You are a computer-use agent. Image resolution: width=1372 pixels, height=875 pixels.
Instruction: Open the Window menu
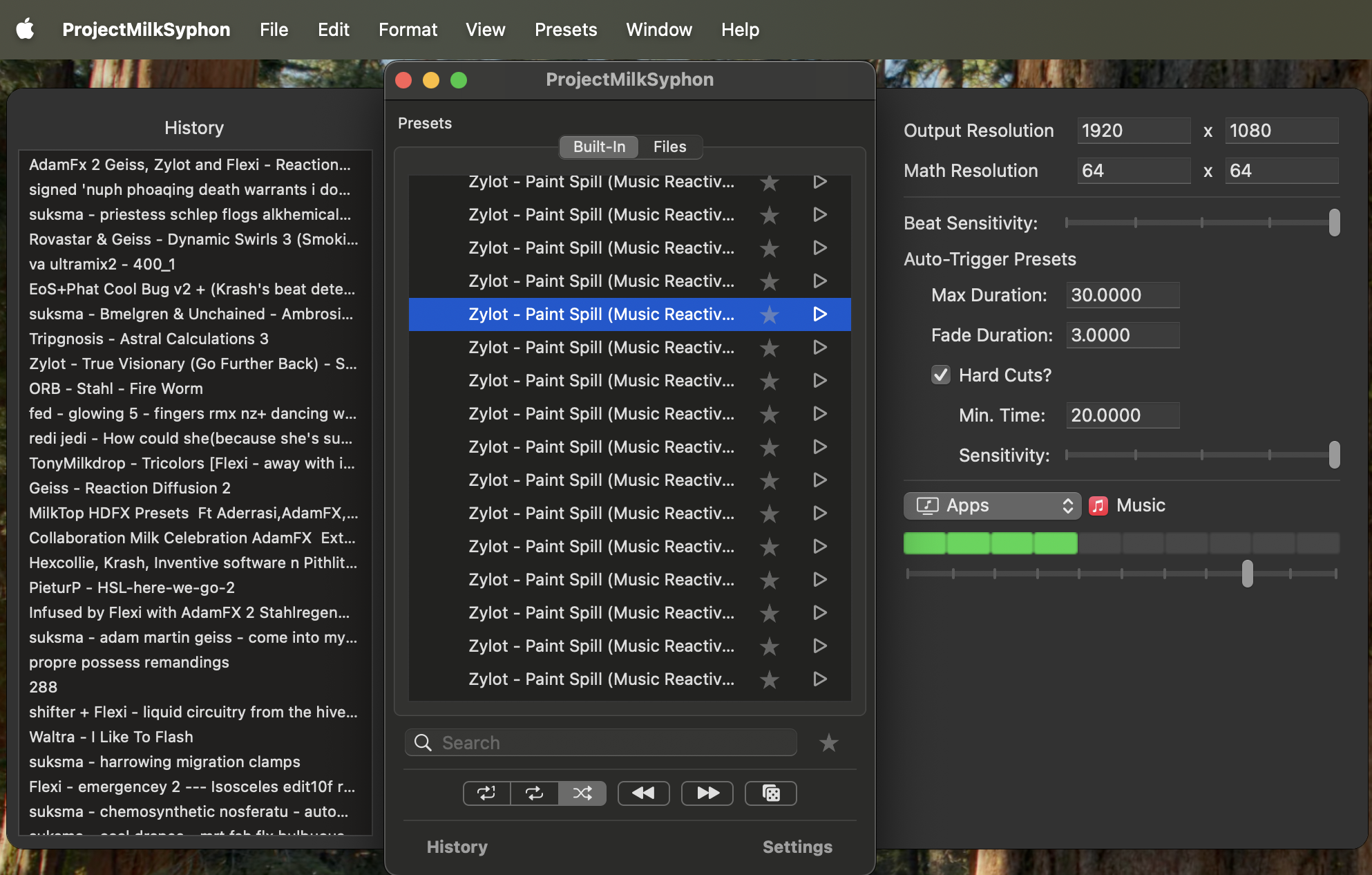[x=659, y=30]
